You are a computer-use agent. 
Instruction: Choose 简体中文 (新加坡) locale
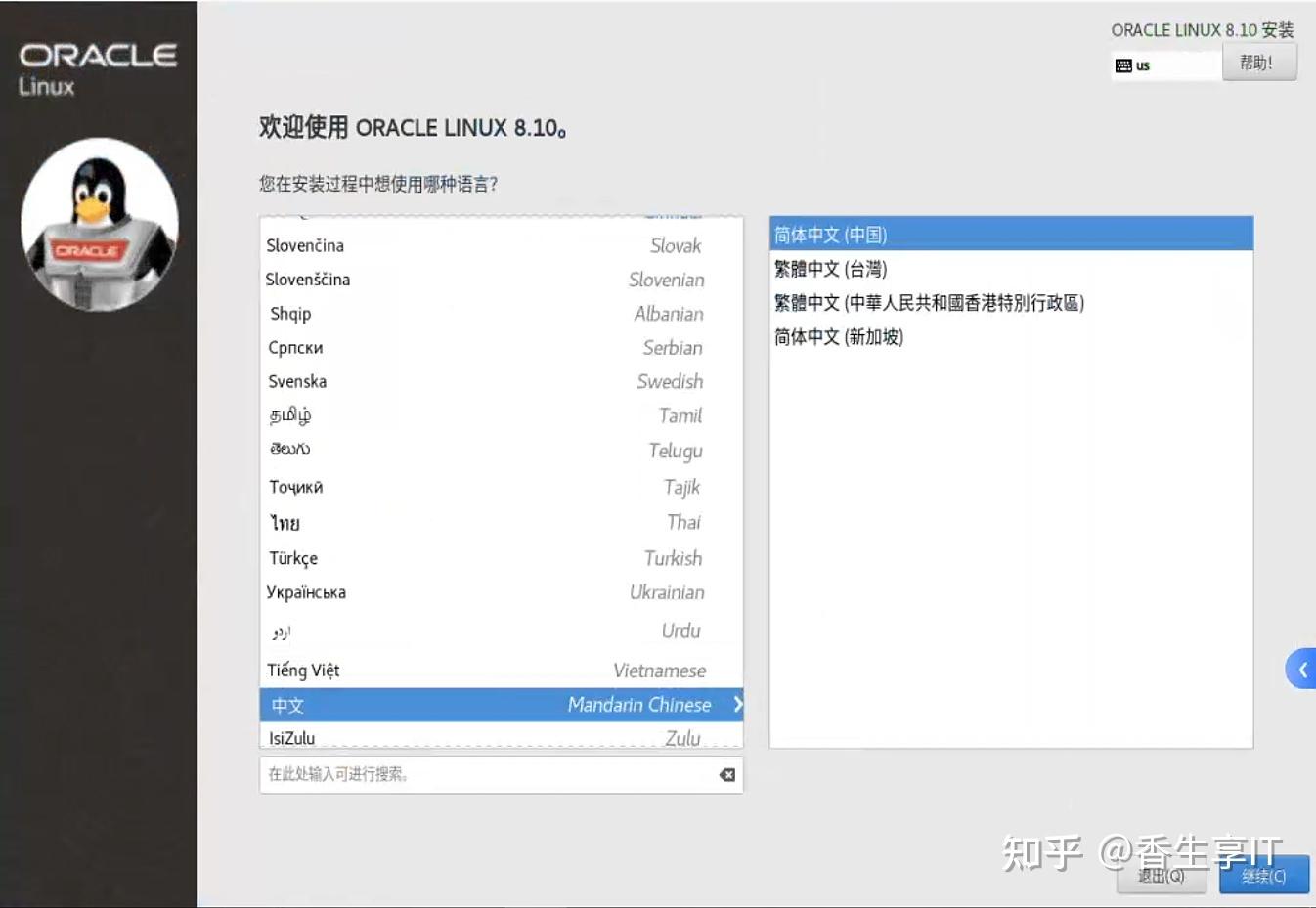pyautogui.click(x=1011, y=337)
